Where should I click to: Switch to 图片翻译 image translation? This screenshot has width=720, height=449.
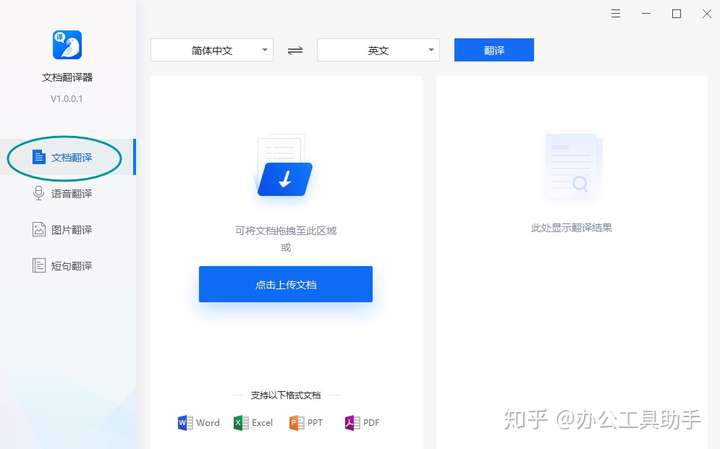(x=68, y=229)
